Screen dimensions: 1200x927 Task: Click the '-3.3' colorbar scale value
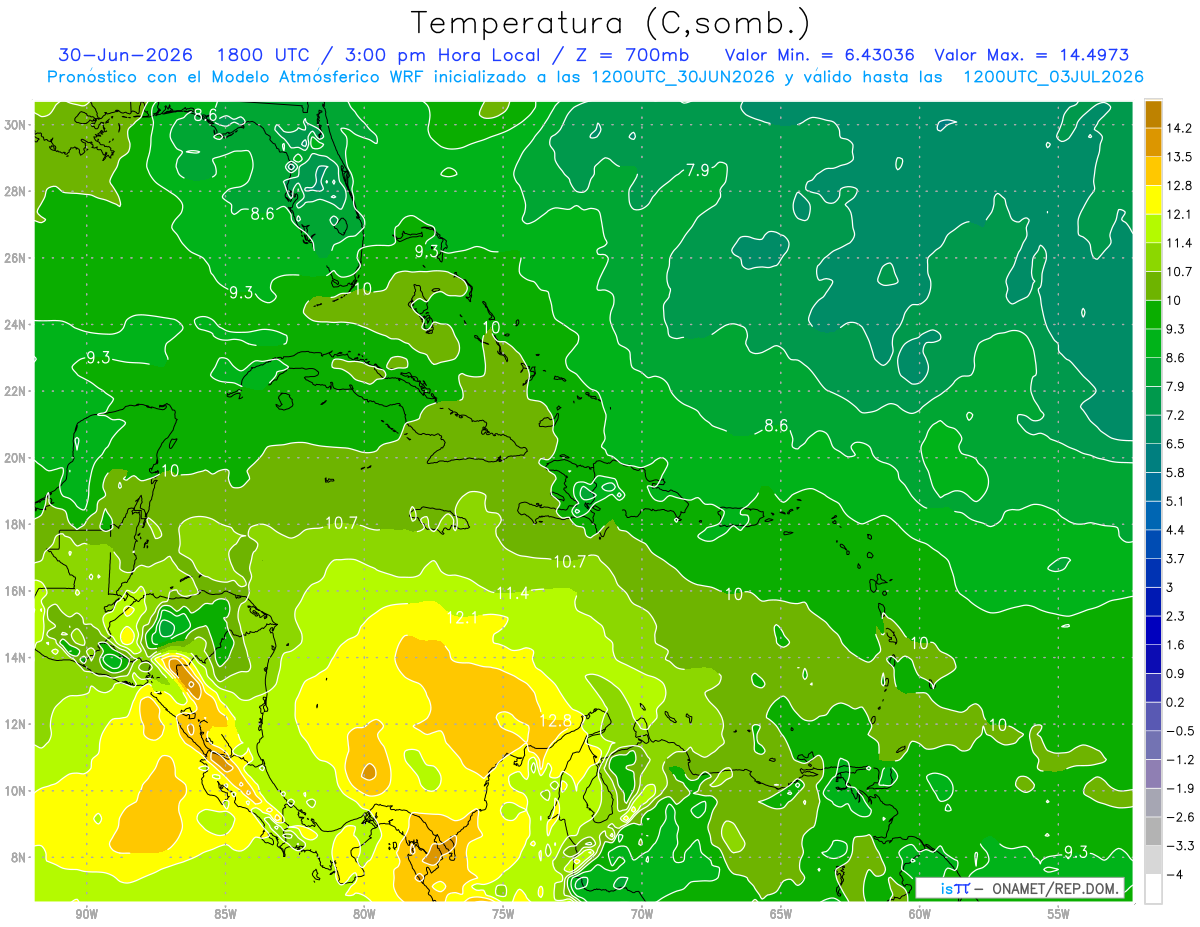click(x=1178, y=846)
